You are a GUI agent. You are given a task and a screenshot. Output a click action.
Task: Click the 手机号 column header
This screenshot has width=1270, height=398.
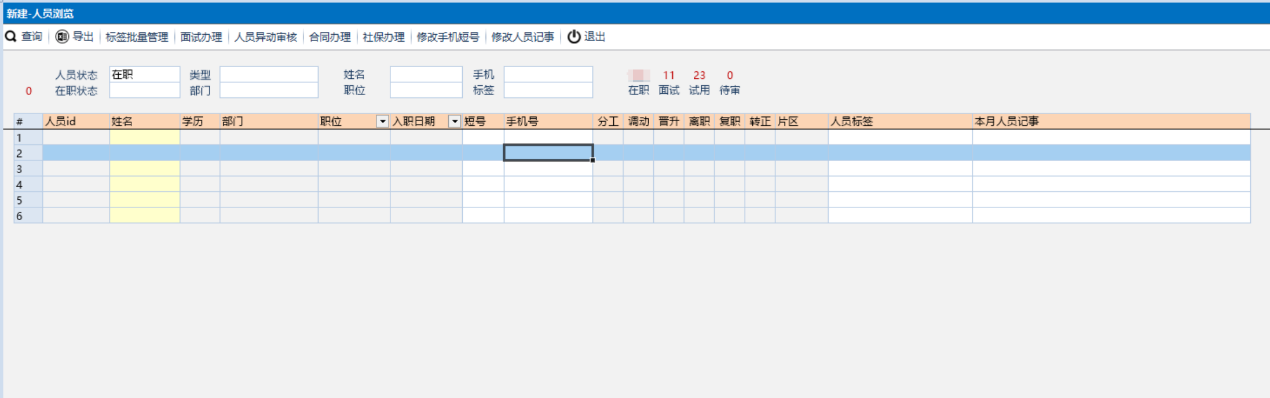point(548,121)
